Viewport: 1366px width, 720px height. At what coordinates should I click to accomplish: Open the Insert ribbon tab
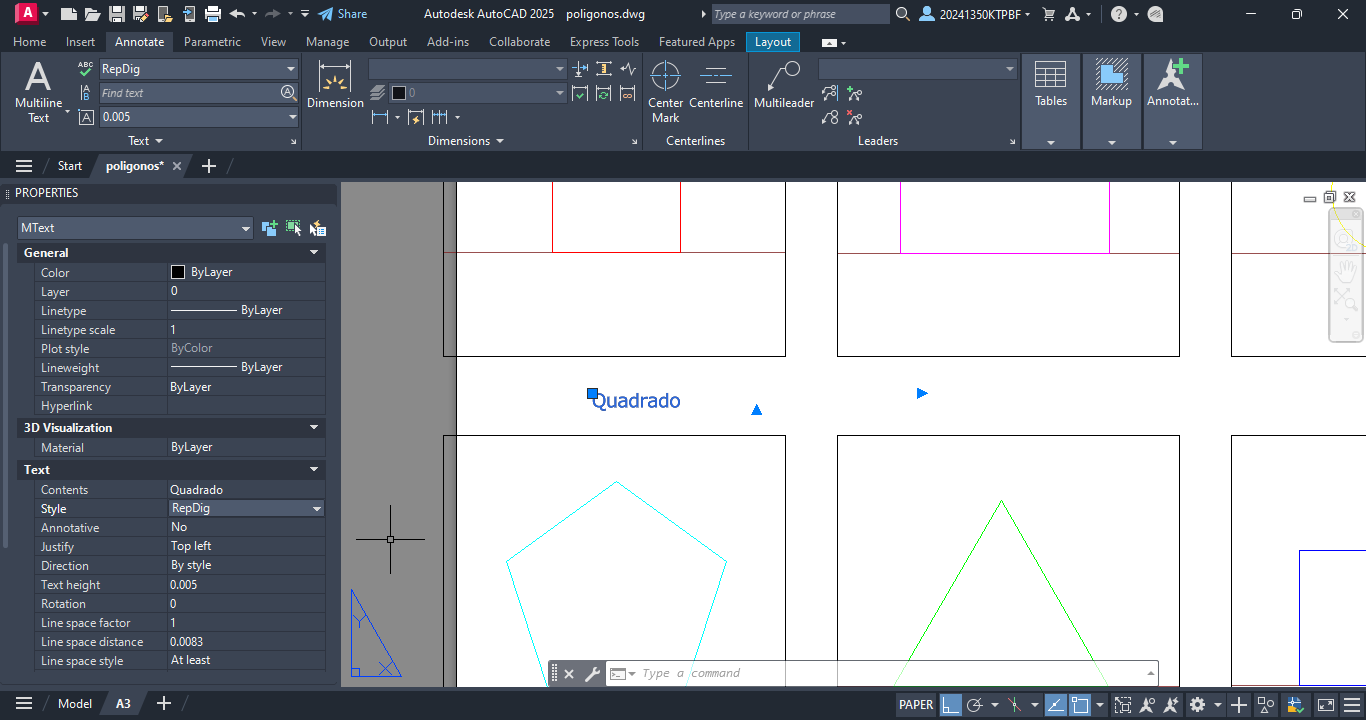[x=81, y=42]
